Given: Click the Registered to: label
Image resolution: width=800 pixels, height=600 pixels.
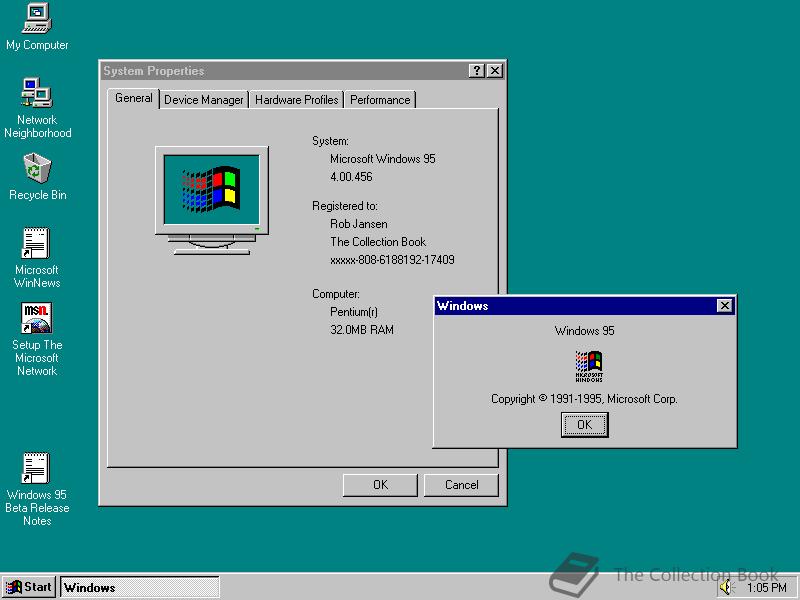Looking at the screenshot, I should 345,206.
